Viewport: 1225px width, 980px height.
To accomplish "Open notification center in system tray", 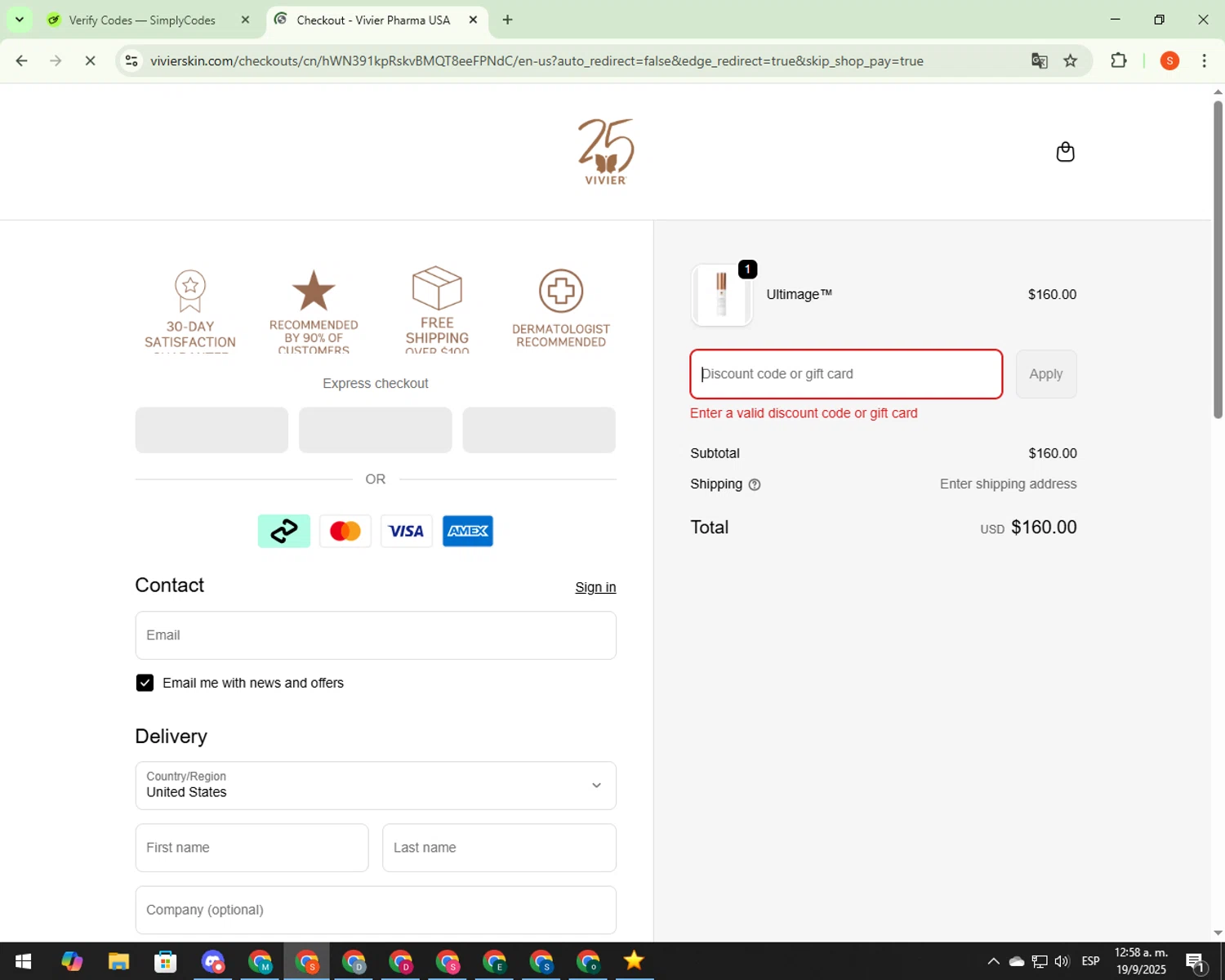I will [x=1195, y=961].
